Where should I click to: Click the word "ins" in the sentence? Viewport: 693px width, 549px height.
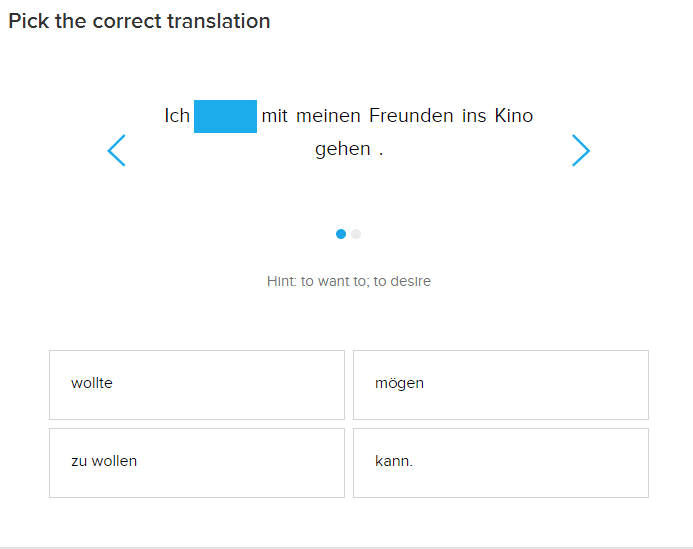[474, 116]
